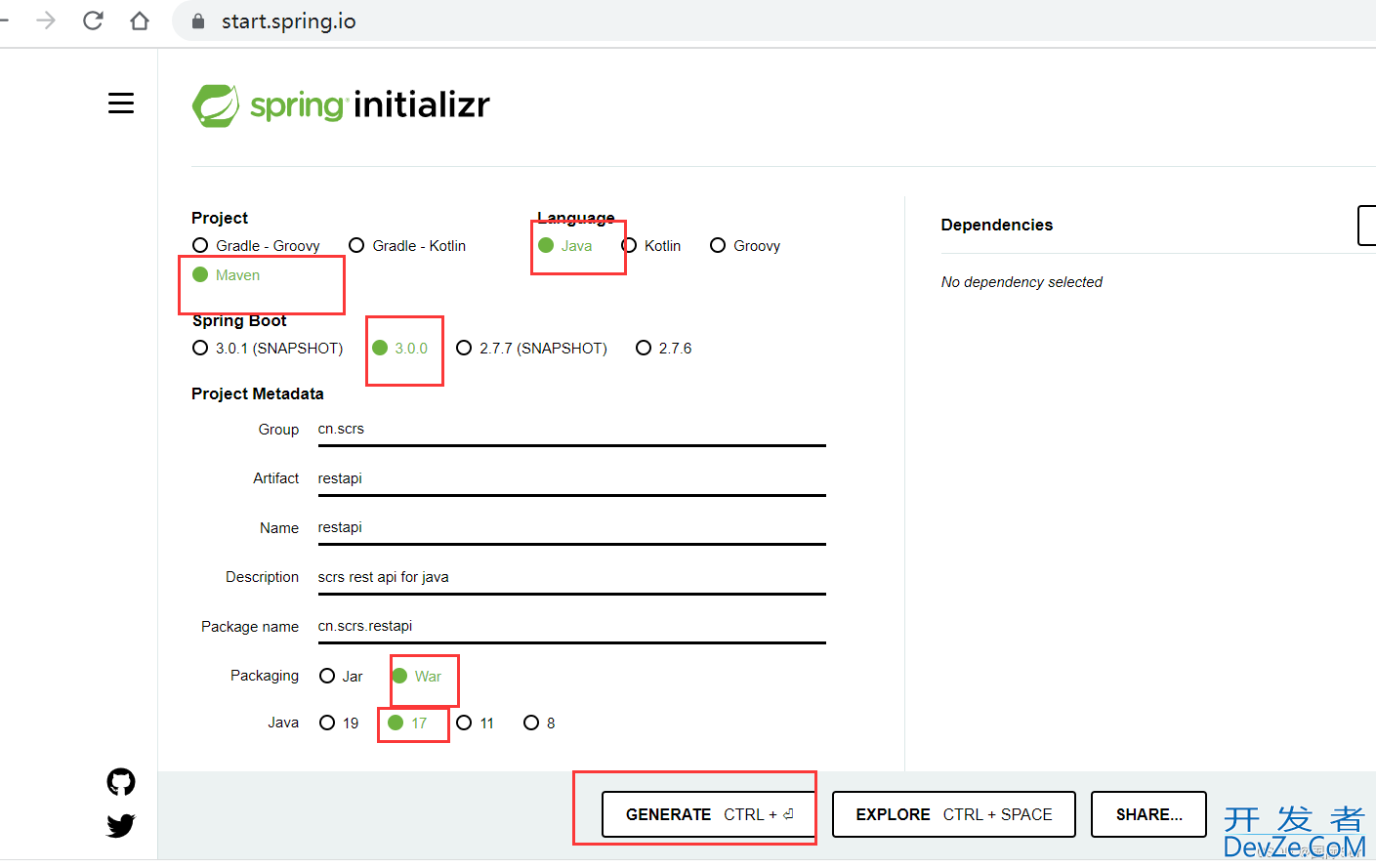Image resolution: width=1376 pixels, height=868 pixels.
Task: Click the 'Packaging' label
Action: click(265, 676)
